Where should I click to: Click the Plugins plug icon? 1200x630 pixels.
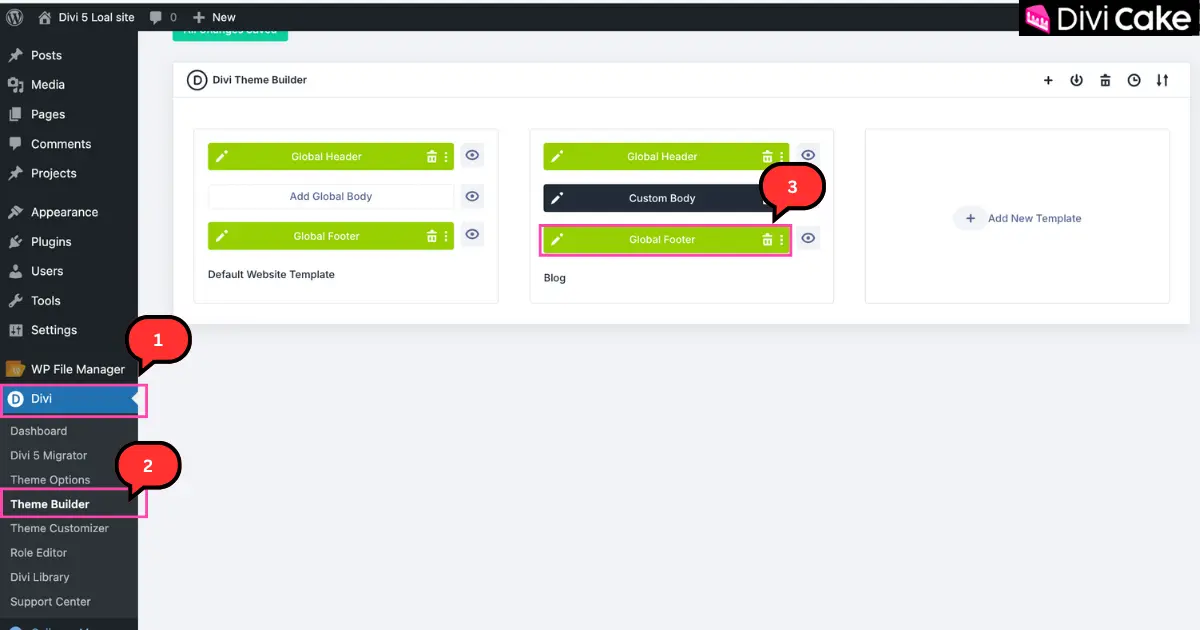[15, 241]
